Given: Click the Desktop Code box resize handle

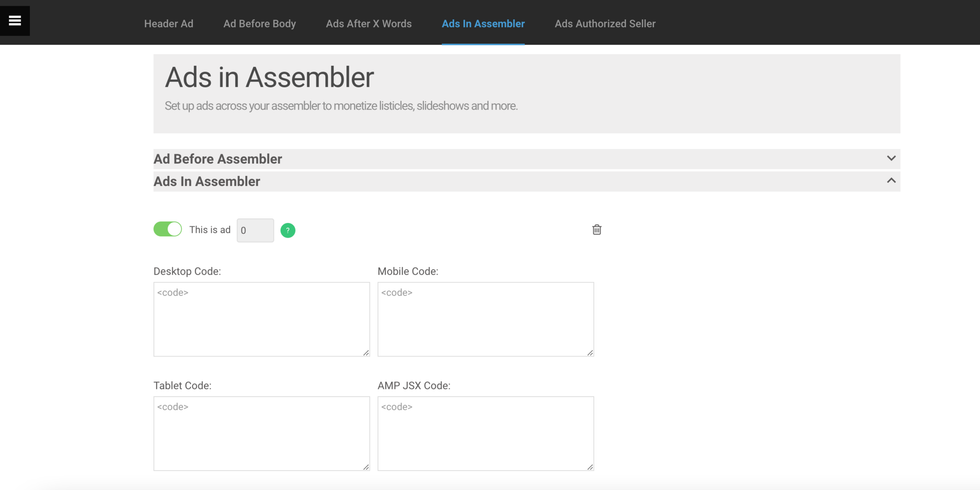Looking at the screenshot, I should [x=366, y=352].
